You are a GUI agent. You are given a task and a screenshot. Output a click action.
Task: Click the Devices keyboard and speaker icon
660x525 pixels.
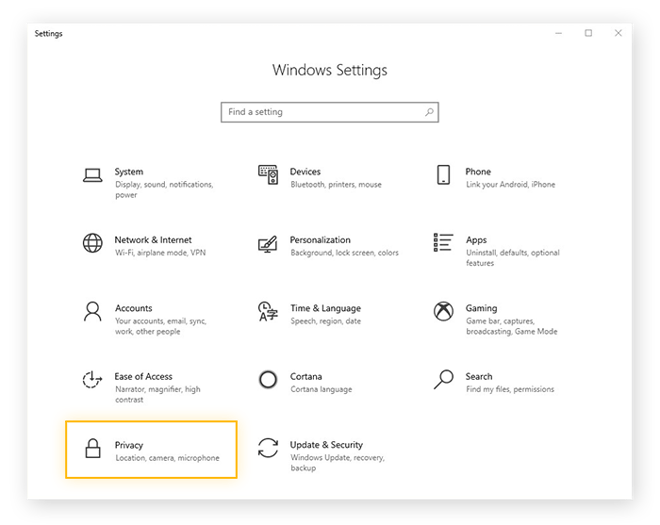coord(268,175)
